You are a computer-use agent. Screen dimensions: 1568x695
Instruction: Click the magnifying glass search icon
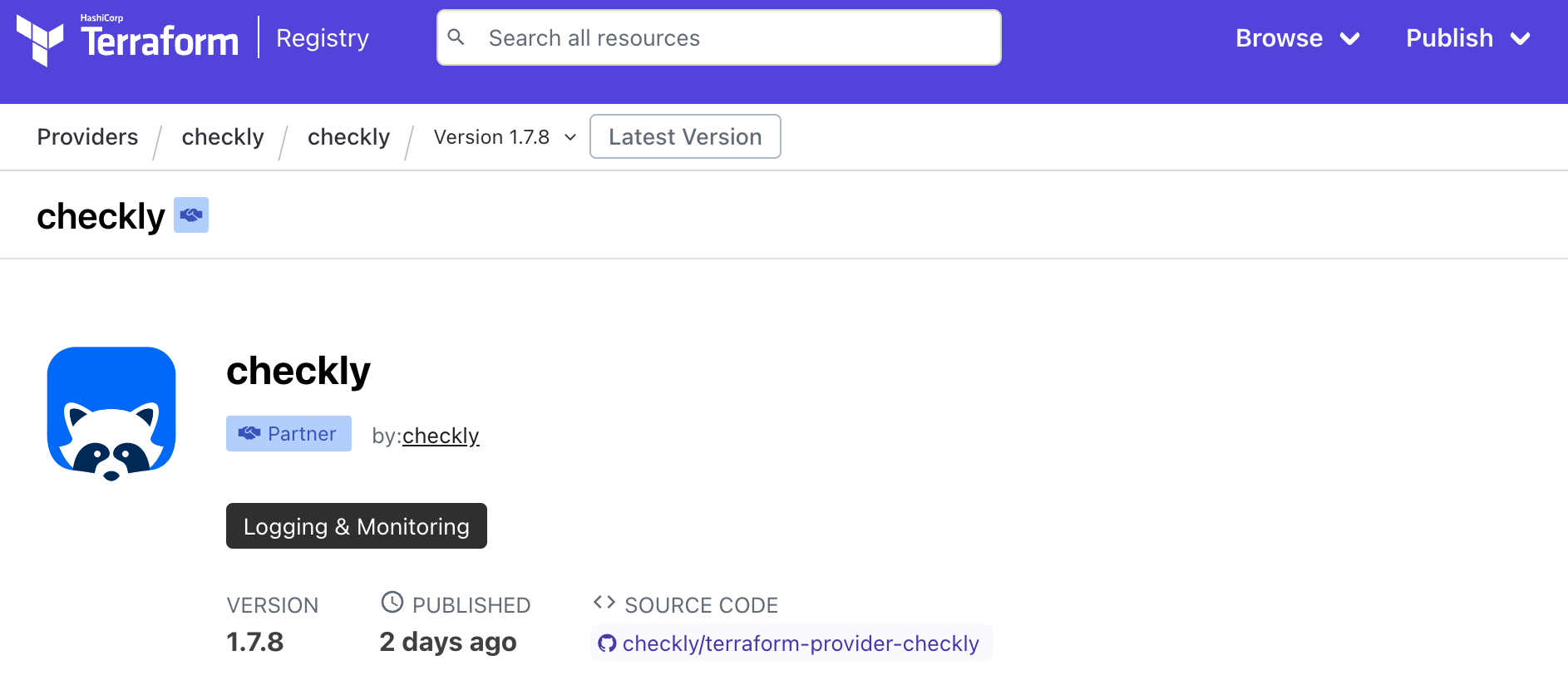tap(456, 37)
